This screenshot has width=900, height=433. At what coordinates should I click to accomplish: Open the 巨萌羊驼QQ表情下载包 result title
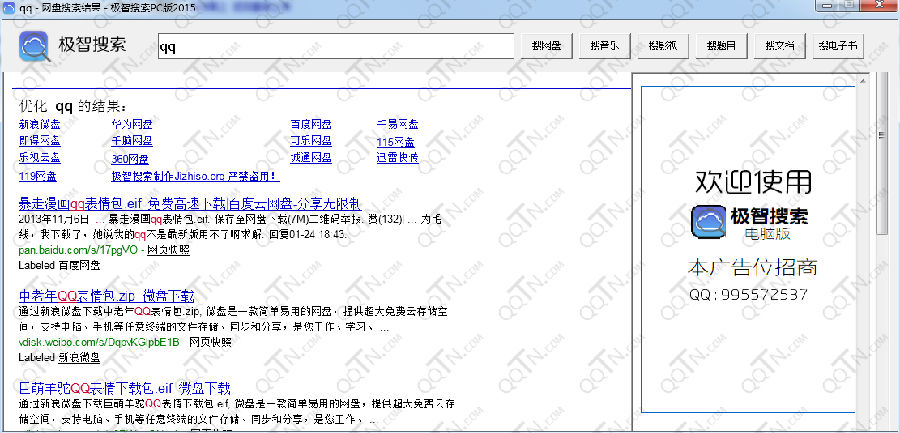point(125,388)
